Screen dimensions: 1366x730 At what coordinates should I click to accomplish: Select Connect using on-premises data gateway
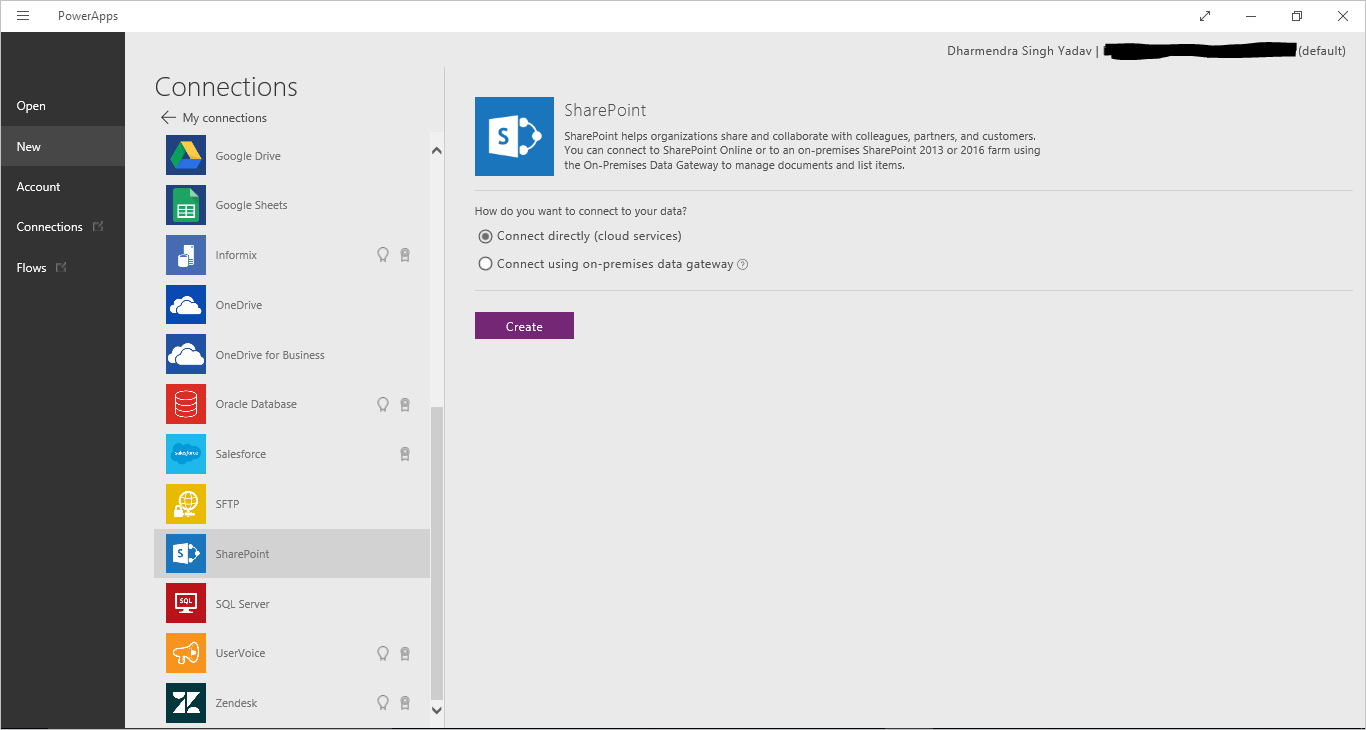(606, 264)
